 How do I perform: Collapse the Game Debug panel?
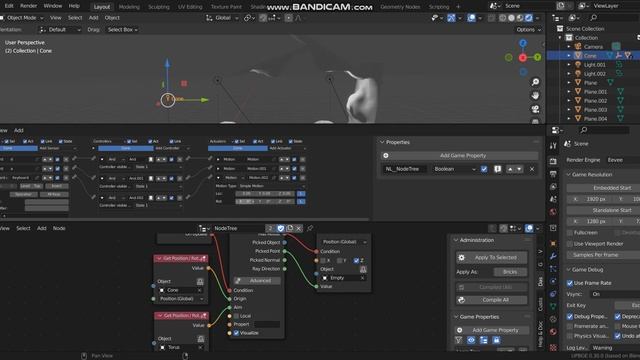coord(569,269)
